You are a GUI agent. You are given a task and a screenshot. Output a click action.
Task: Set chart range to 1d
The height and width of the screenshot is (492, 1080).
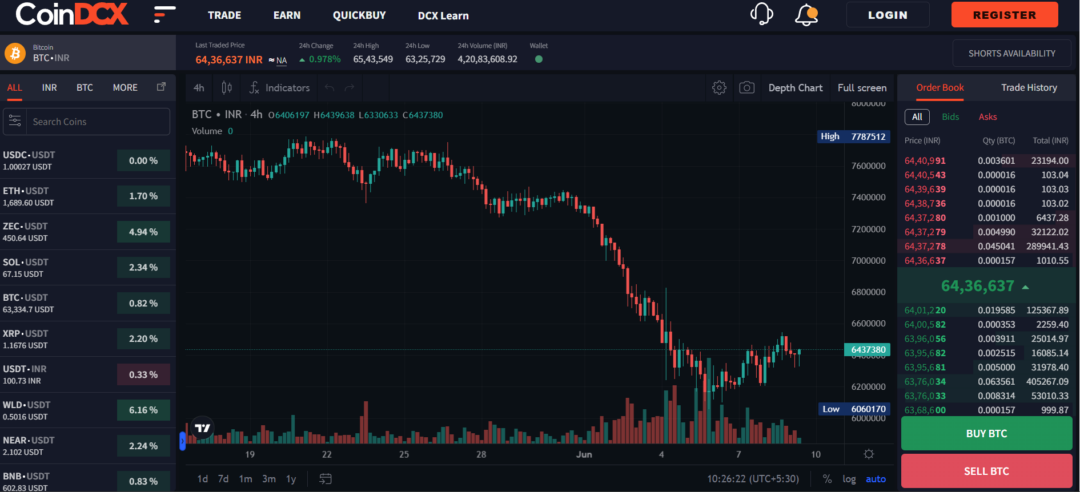point(202,479)
